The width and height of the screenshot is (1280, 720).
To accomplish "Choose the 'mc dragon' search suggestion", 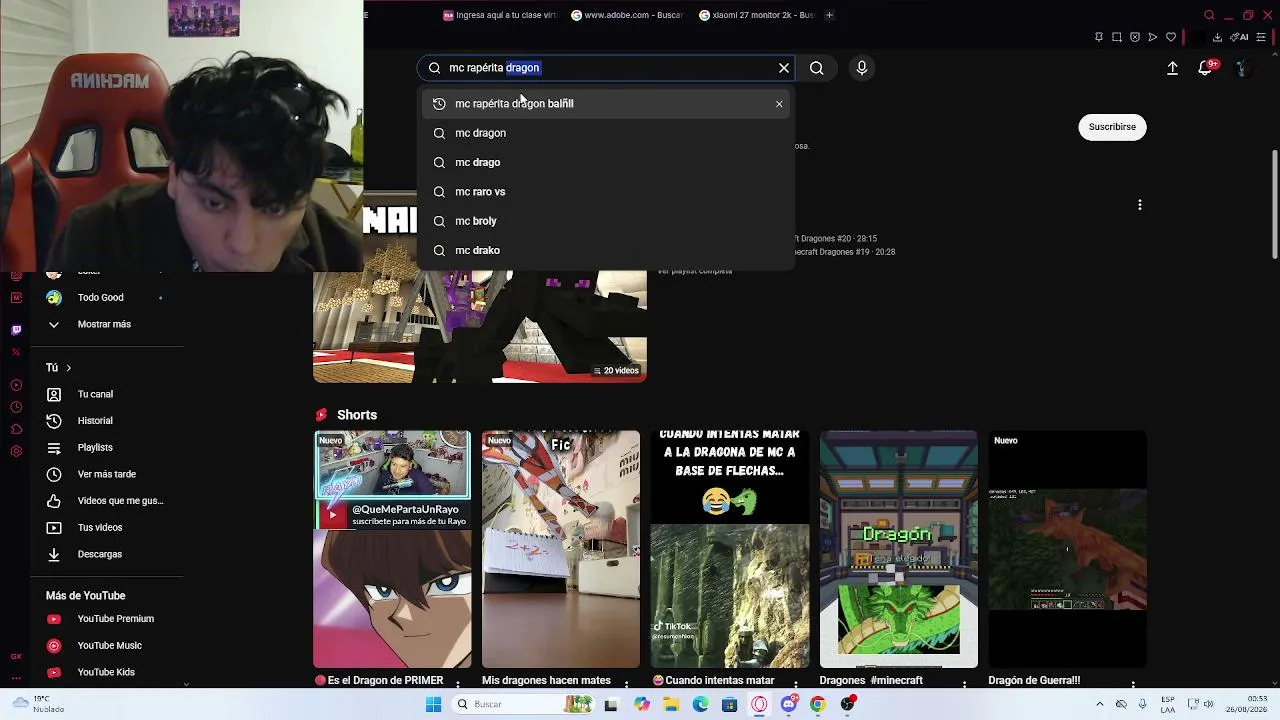I will pos(606,133).
